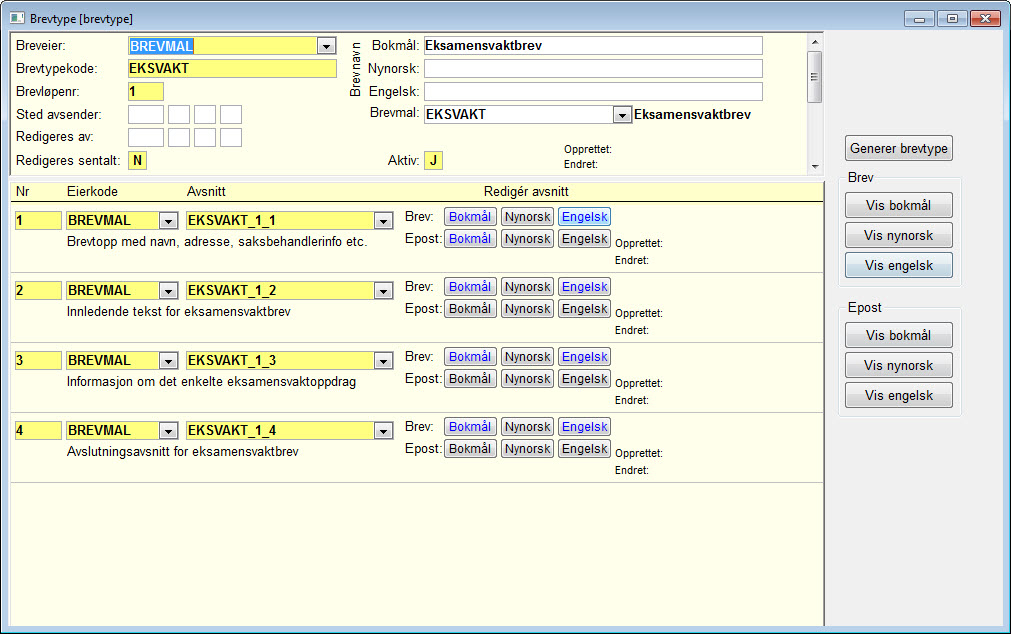Edit Brev Bokmål for section EKSVAKT_1_3
This screenshot has height=634, width=1011.
pyautogui.click(x=470, y=357)
